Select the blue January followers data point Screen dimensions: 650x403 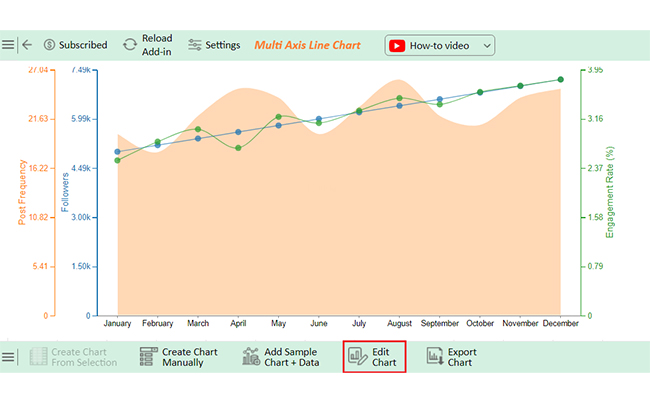[x=117, y=152]
